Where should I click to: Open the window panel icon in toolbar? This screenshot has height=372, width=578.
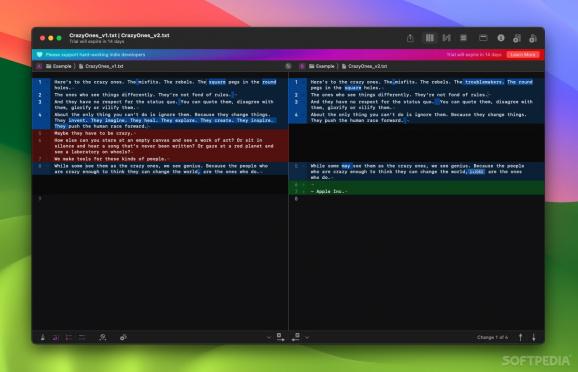pos(483,38)
